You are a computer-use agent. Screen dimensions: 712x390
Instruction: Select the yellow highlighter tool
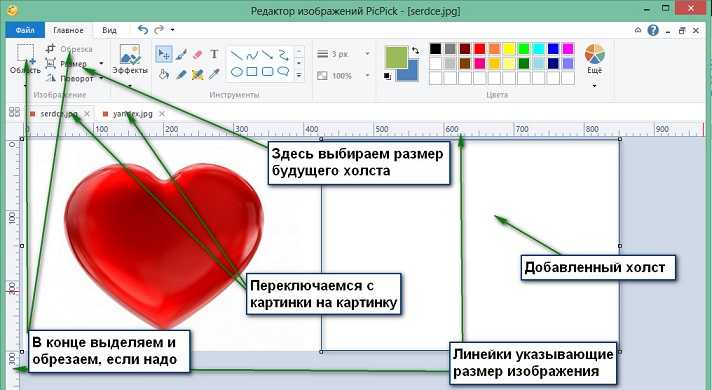(198, 74)
